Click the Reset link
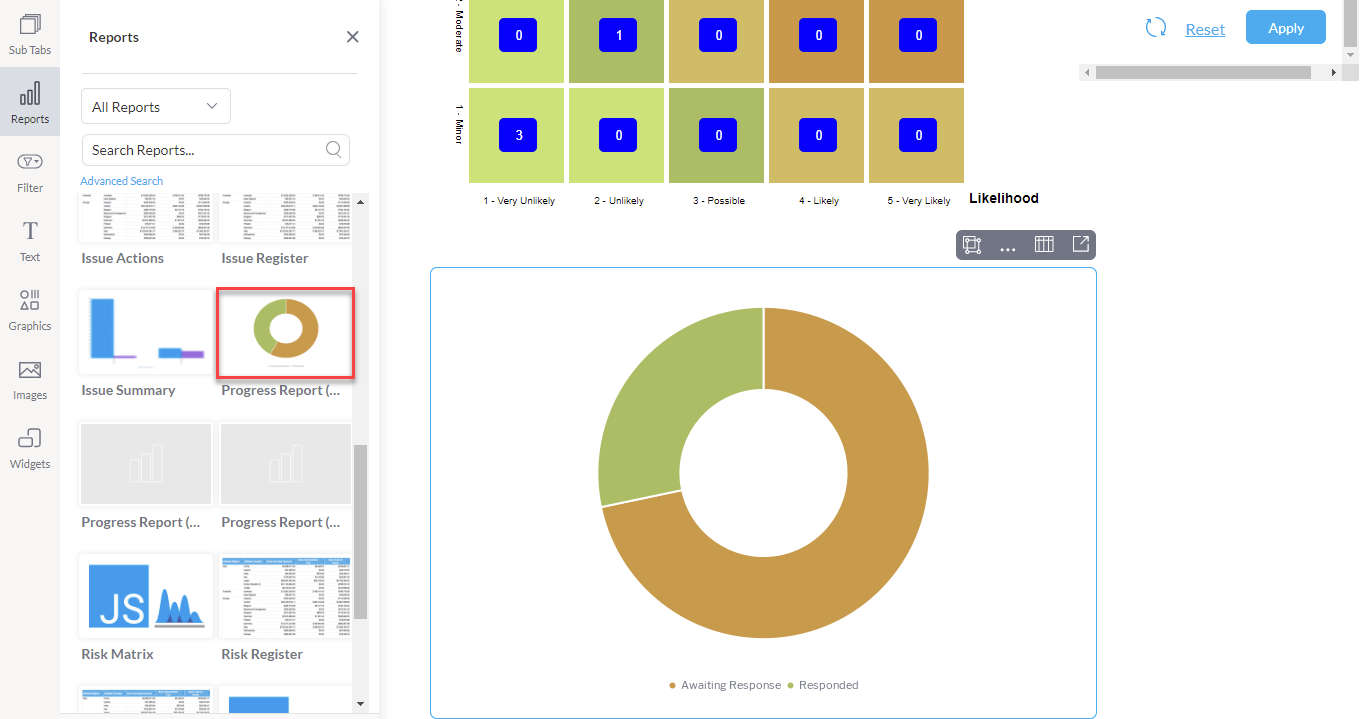 tap(1205, 29)
